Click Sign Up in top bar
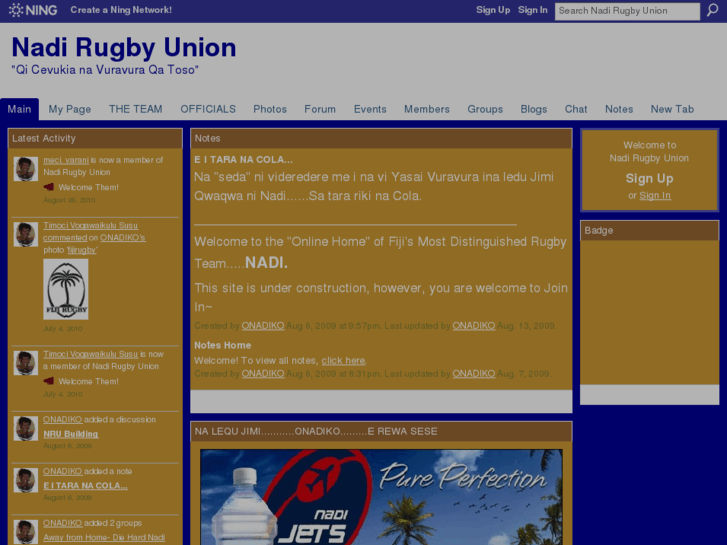 pos(493,10)
